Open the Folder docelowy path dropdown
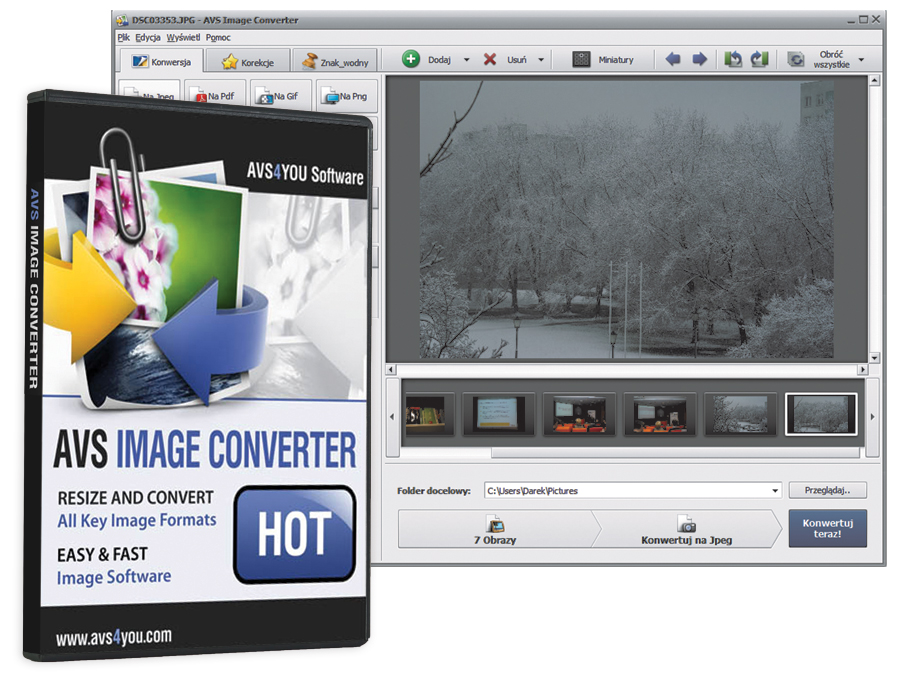 pos(775,491)
